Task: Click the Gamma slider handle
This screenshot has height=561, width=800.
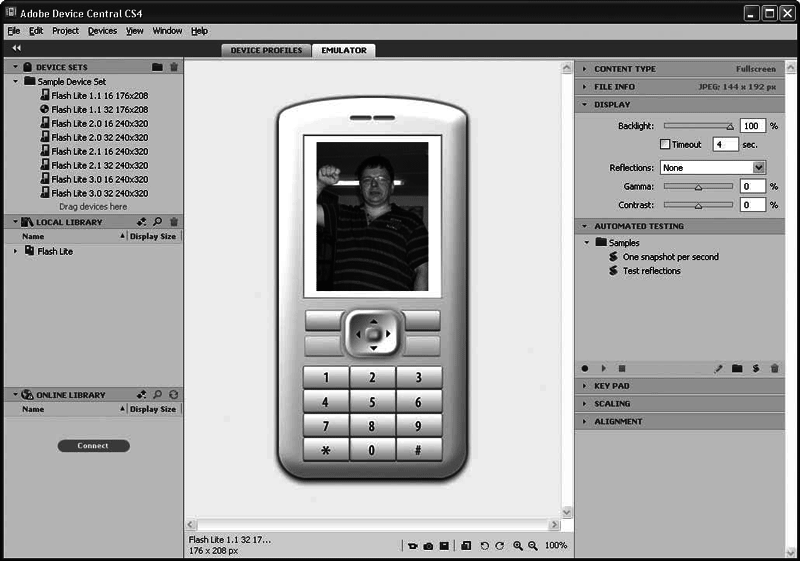Action: (698, 187)
